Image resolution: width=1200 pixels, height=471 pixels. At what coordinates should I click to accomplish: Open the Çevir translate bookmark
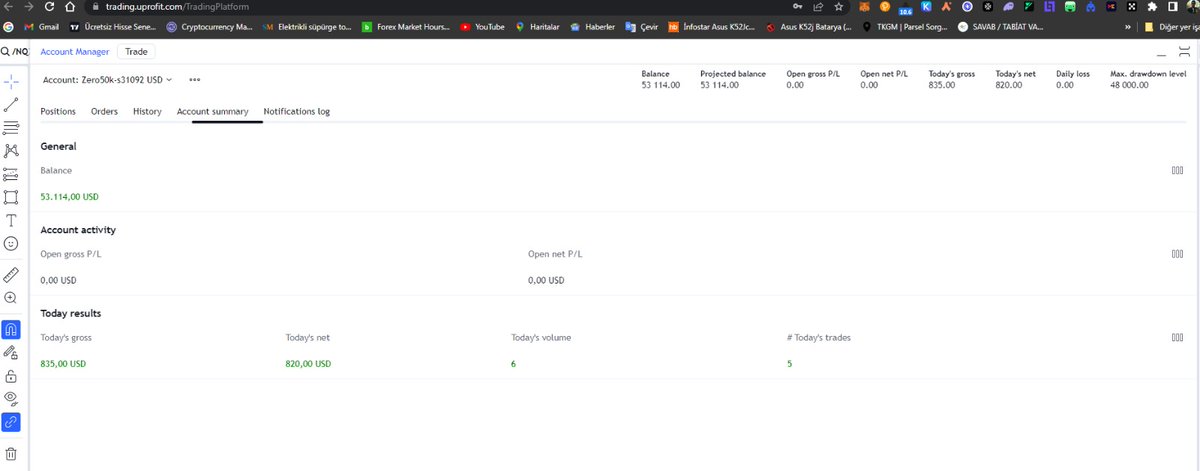pyautogui.click(x=640, y=27)
